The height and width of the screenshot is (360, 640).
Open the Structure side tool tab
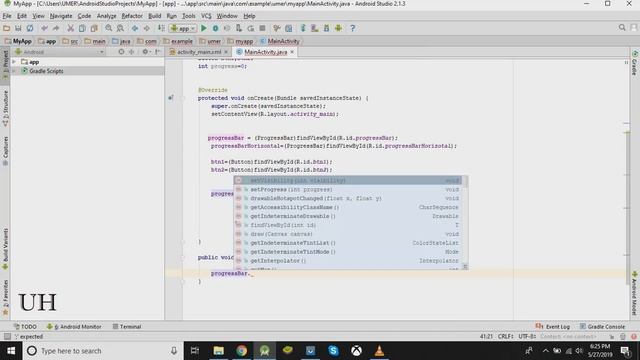[x=5, y=108]
